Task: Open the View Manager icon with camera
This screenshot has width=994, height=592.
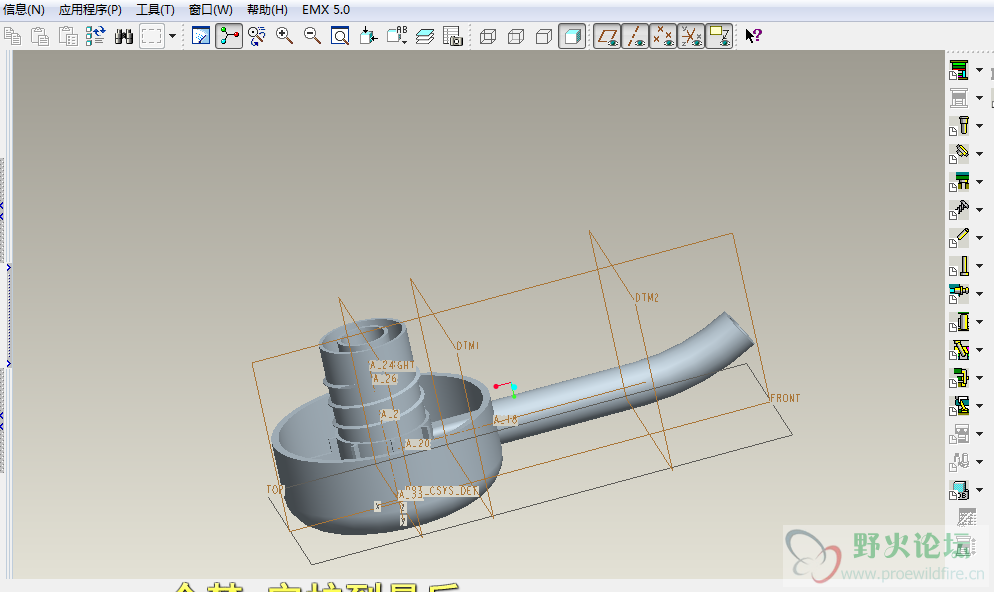Action: coord(453,36)
